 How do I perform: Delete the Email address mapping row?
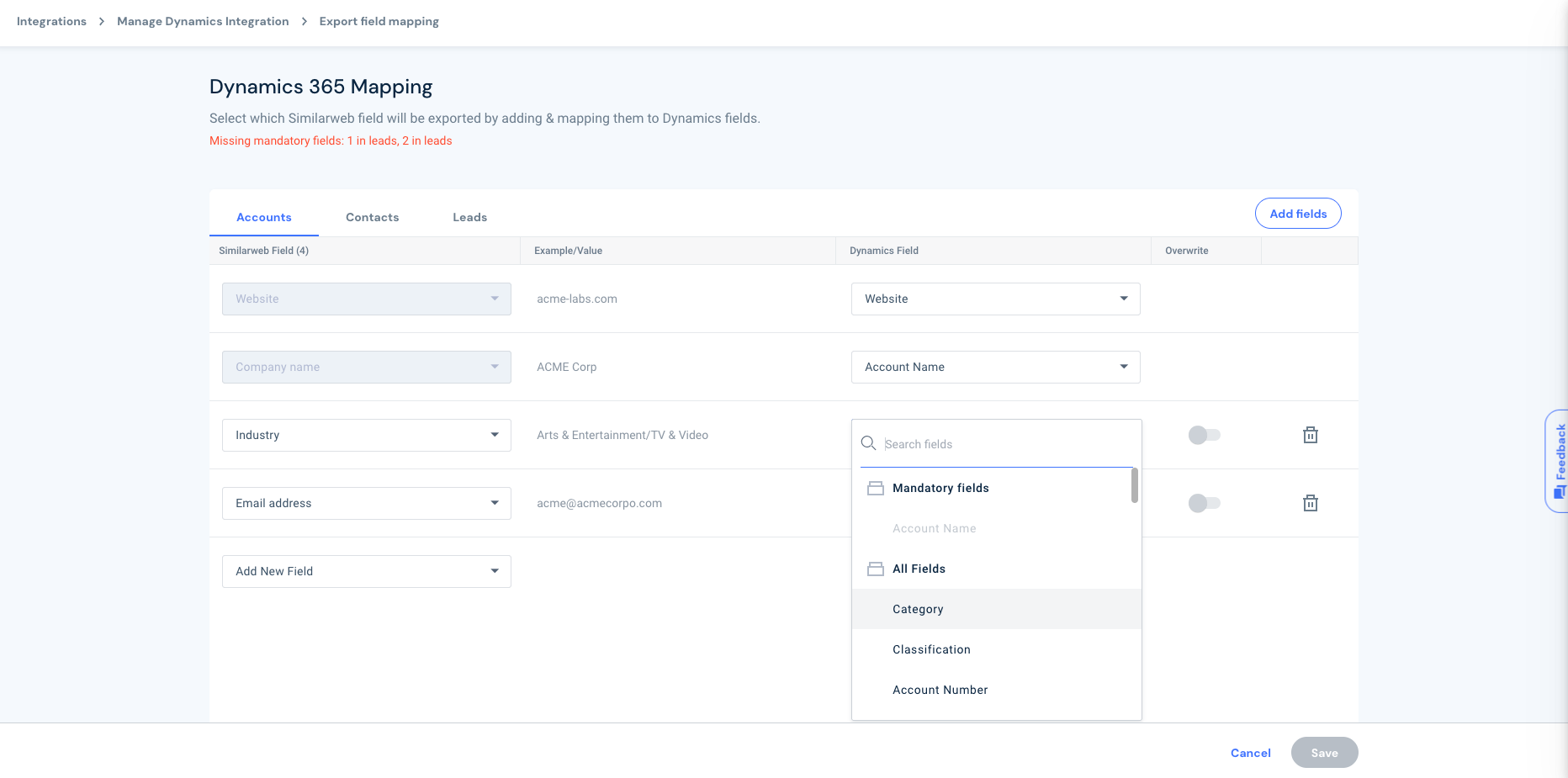click(x=1310, y=503)
